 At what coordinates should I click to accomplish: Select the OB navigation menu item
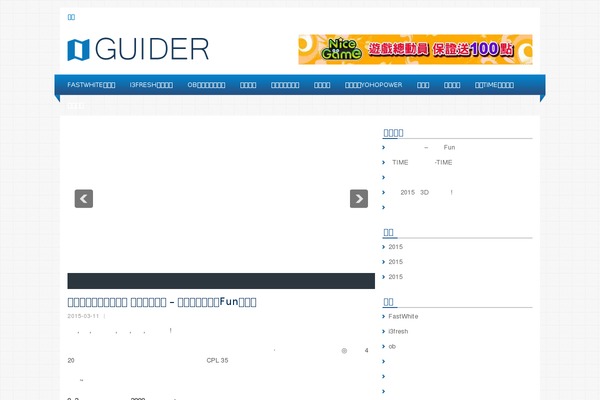206,85
